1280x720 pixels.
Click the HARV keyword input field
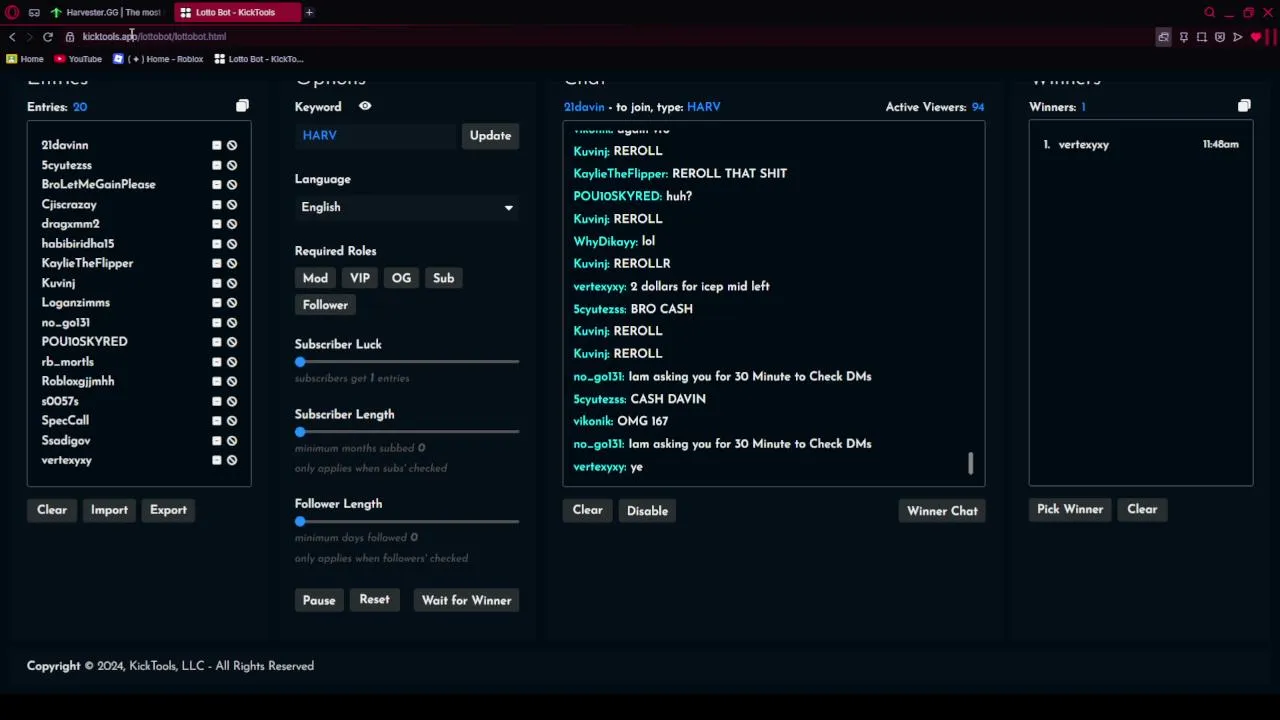pyautogui.click(x=376, y=136)
